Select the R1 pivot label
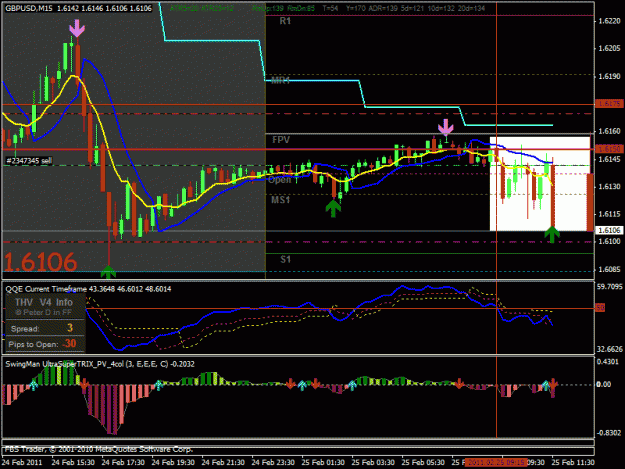The width and height of the screenshot is (625, 469). (285, 21)
